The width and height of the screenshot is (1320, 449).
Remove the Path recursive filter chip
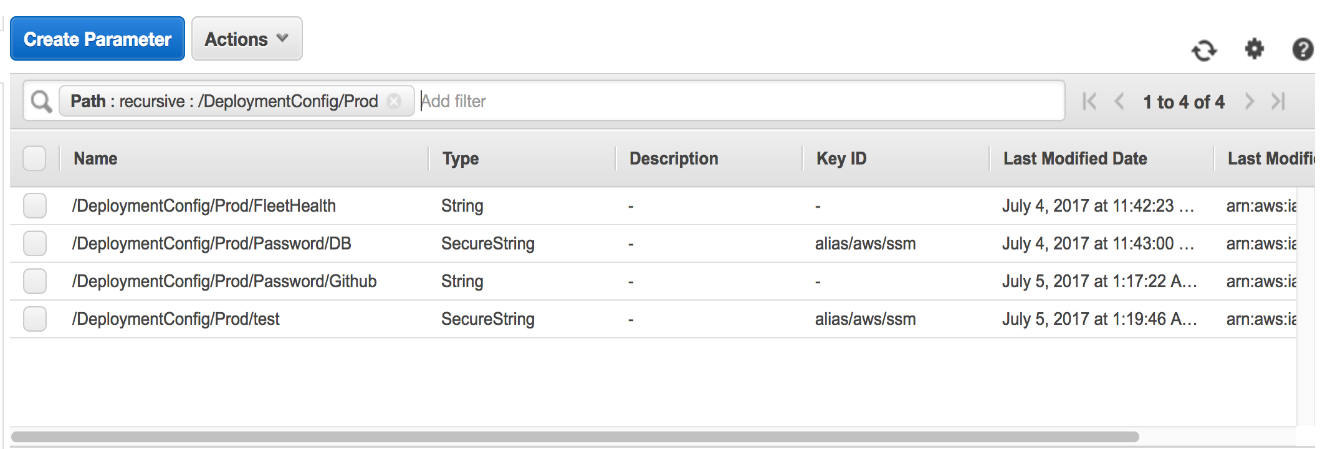(x=394, y=101)
